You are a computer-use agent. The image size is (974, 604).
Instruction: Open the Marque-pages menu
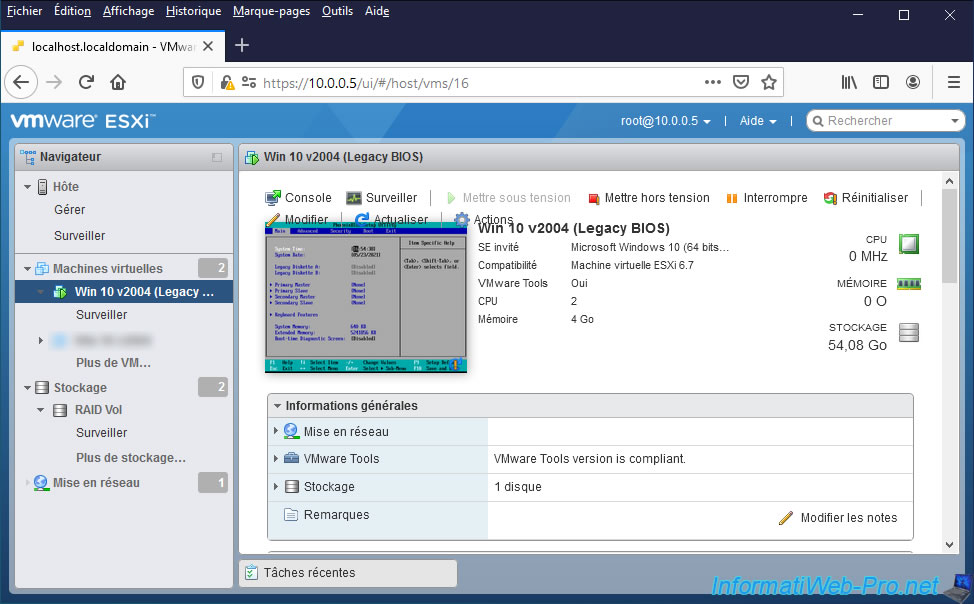click(x=271, y=11)
